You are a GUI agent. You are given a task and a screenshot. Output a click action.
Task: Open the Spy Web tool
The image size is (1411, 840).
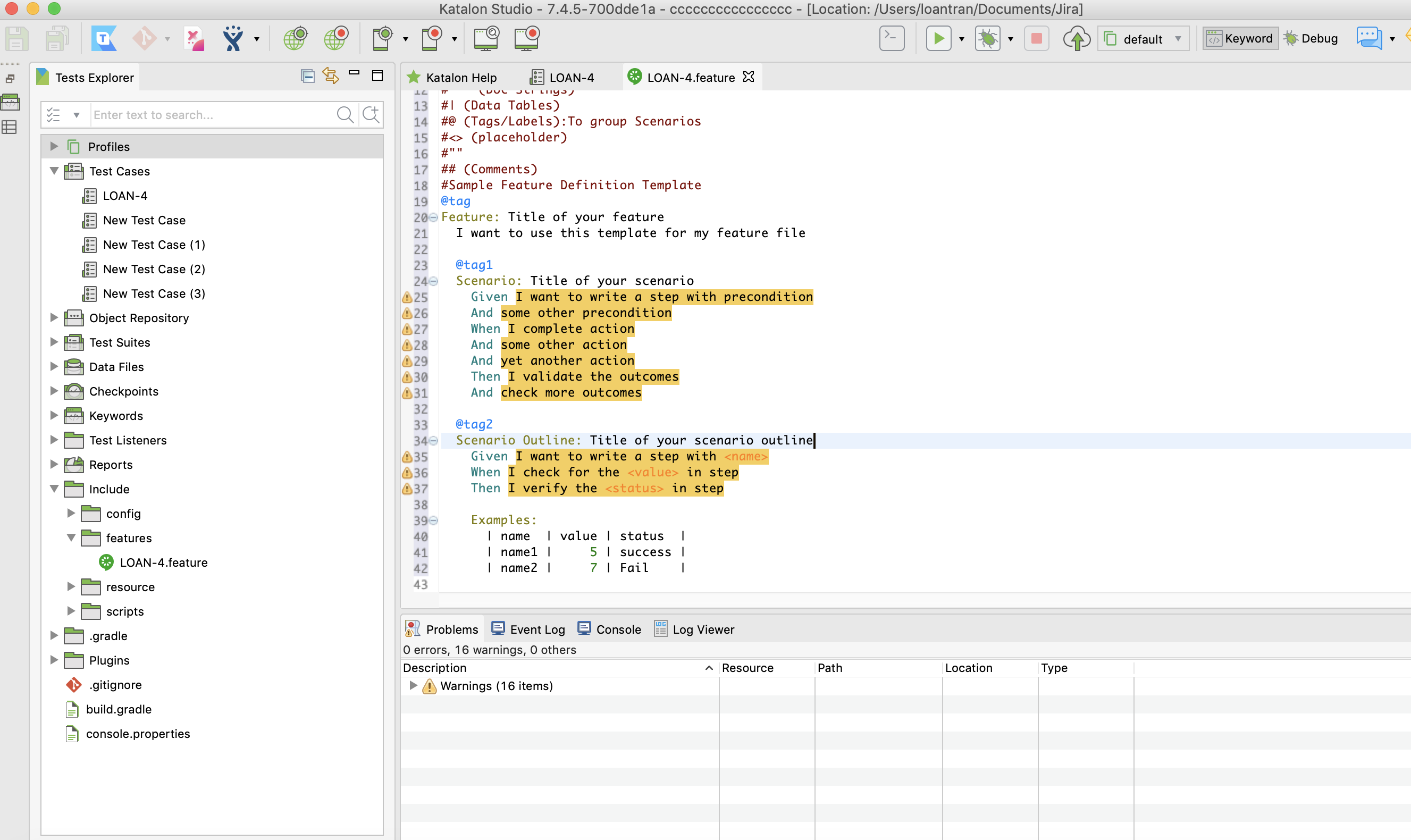[x=295, y=38]
